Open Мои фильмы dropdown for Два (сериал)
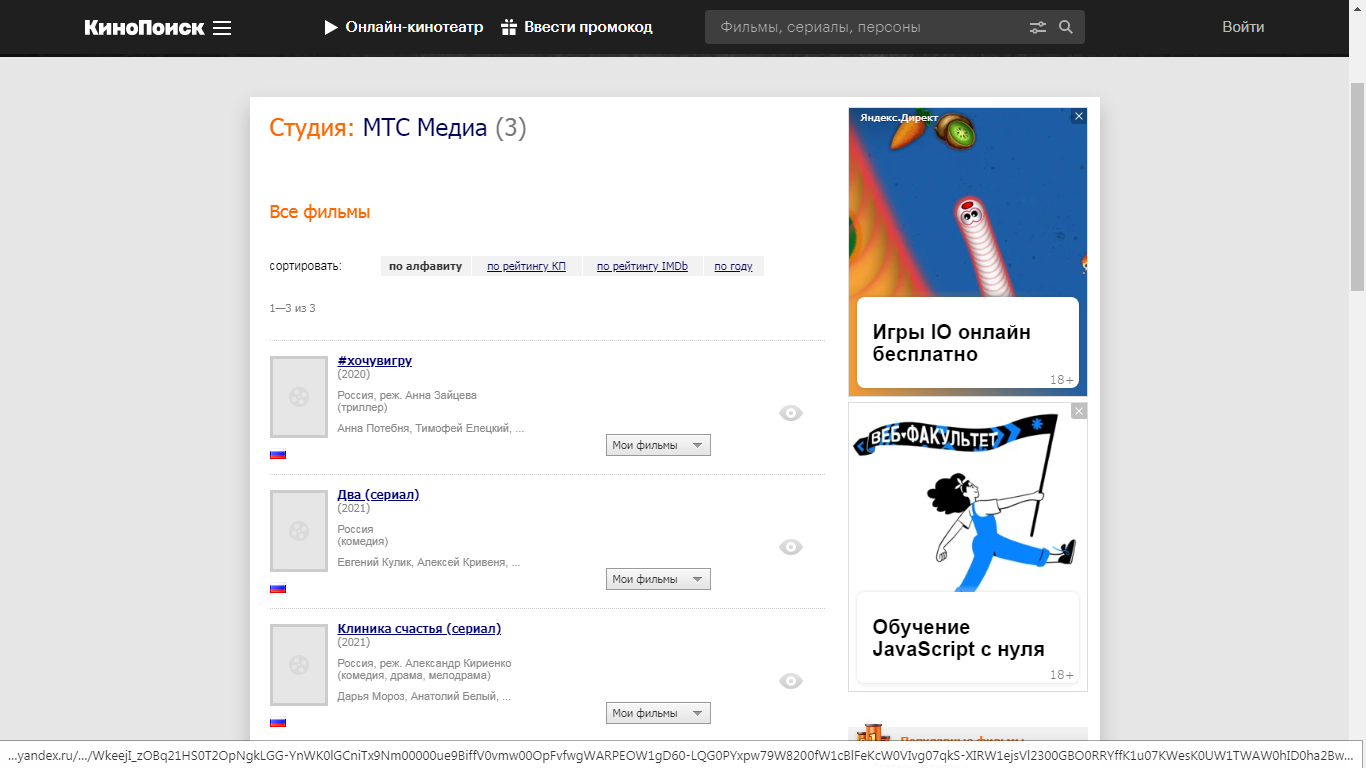 pos(658,579)
